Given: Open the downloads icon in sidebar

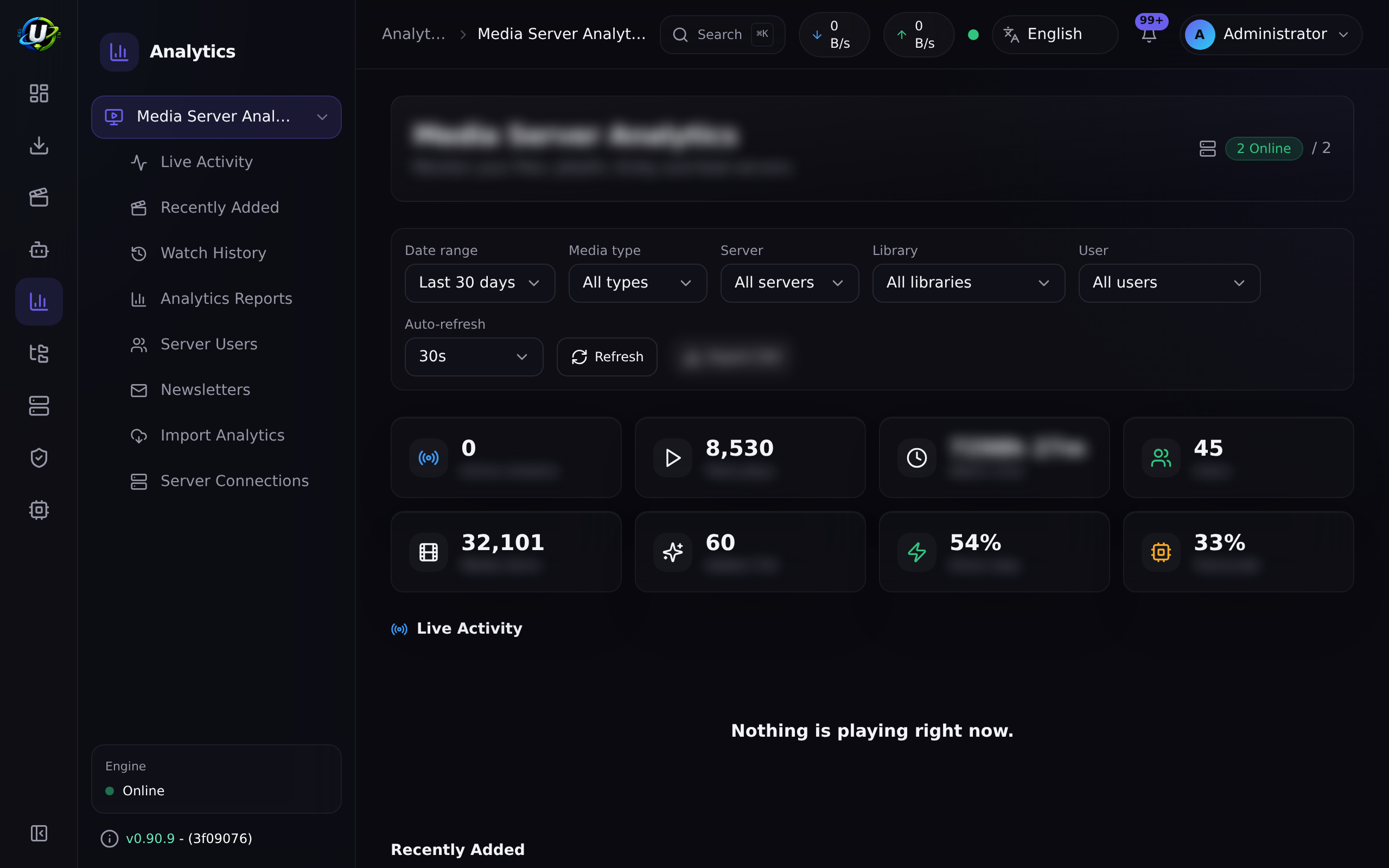Looking at the screenshot, I should [39, 145].
